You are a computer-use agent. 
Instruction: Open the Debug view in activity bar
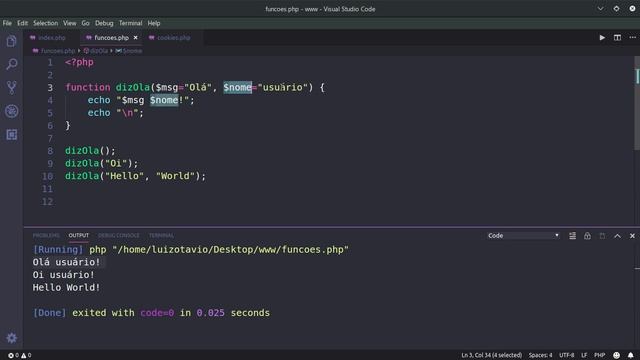tap(11, 111)
